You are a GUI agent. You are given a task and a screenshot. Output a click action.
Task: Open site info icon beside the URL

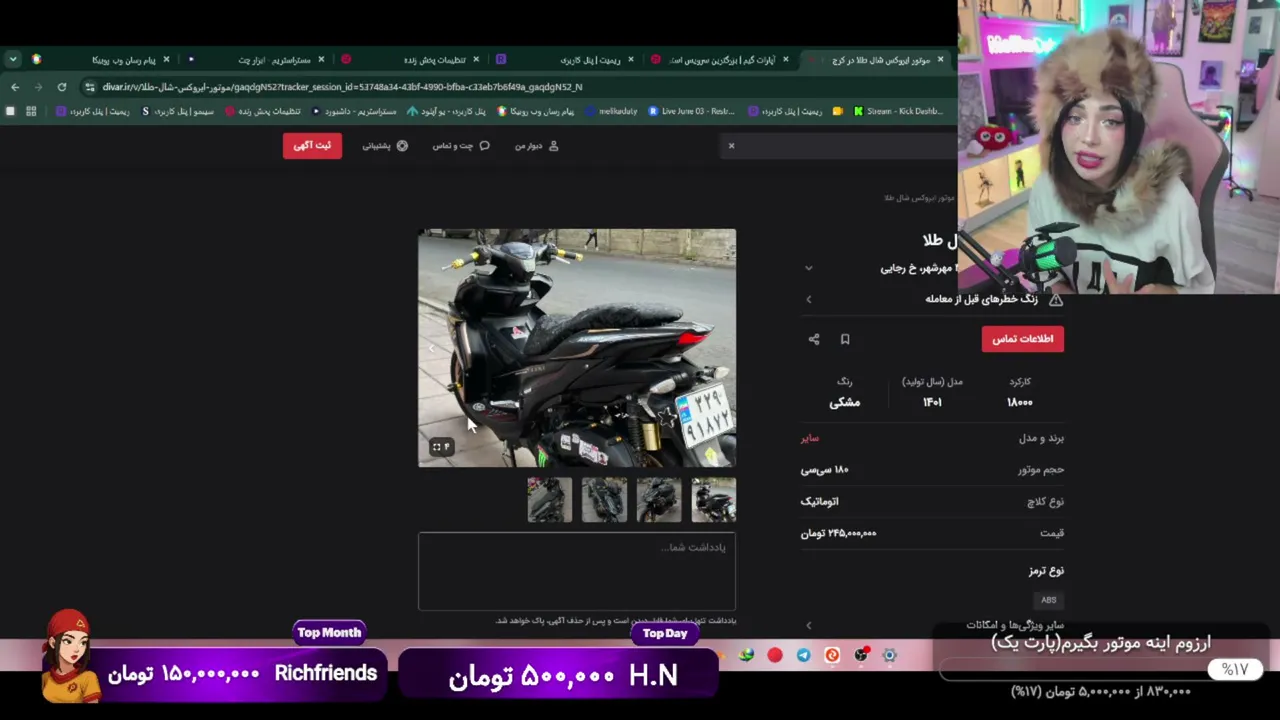90,87
